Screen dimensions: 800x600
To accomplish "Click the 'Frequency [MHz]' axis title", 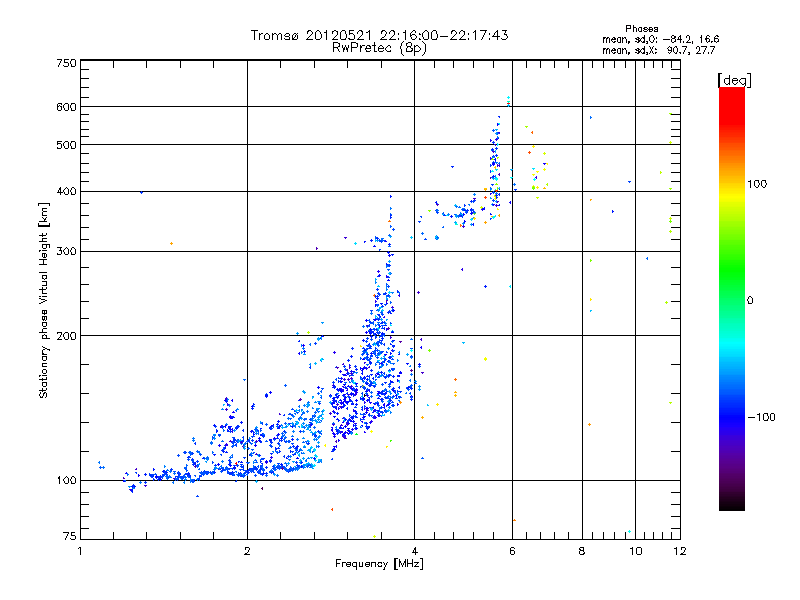I will pos(379,564).
